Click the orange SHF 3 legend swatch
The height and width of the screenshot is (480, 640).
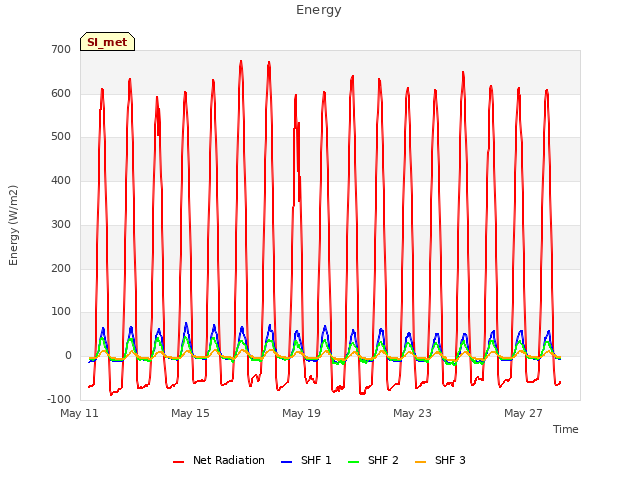pyautogui.click(x=420, y=462)
